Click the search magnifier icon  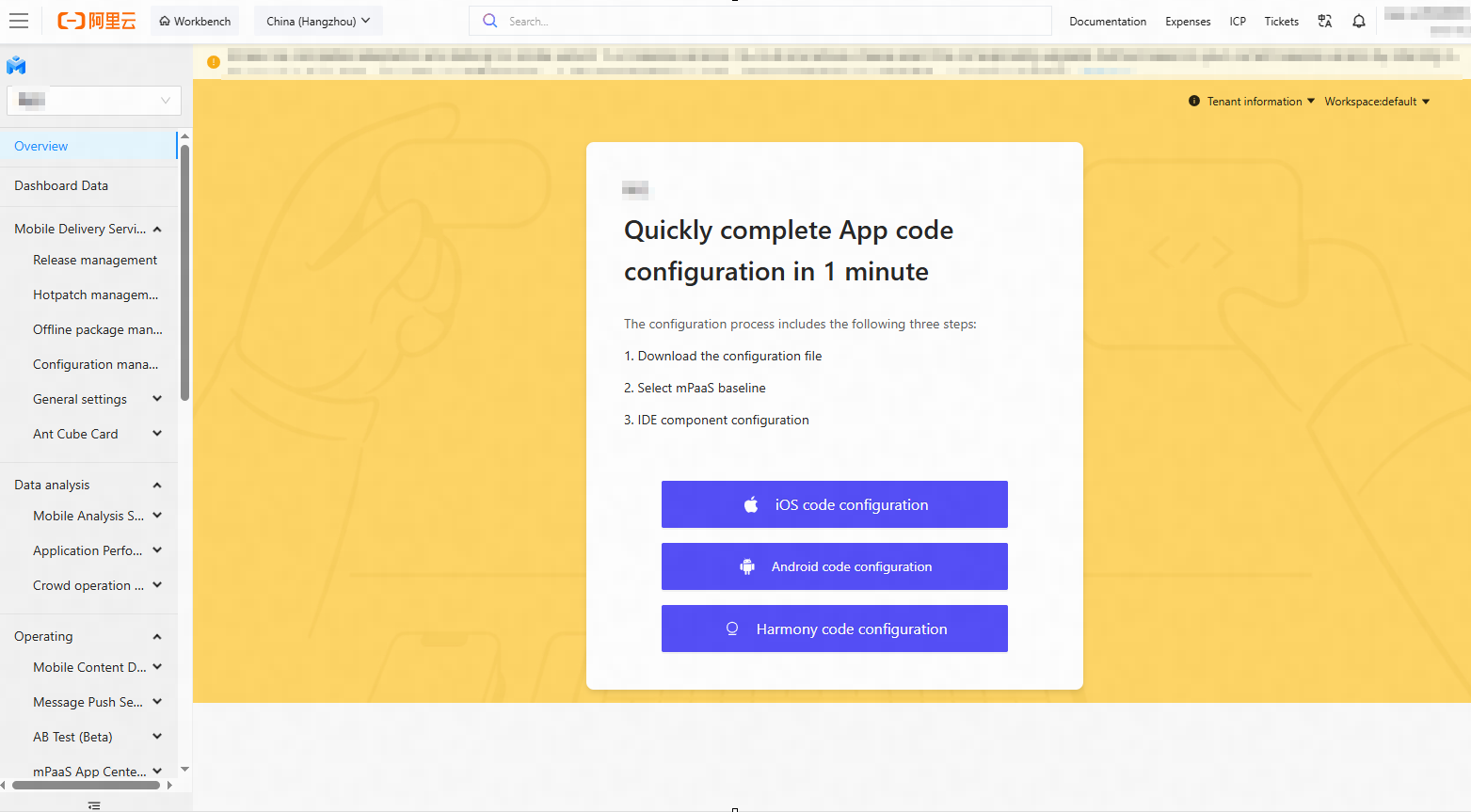point(489,21)
